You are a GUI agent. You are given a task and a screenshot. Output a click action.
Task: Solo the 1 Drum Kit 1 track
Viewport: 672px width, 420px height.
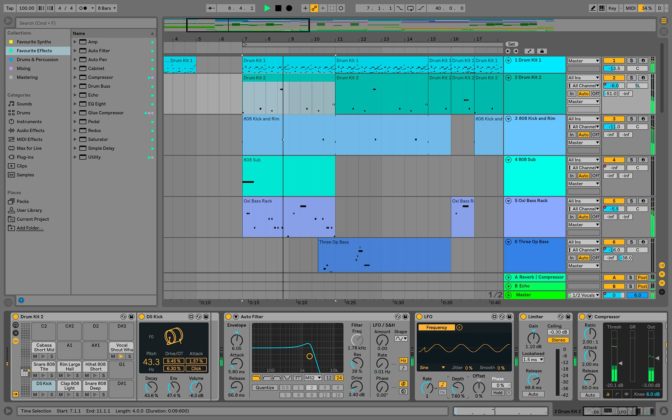pyautogui.click(x=631, y=61)
